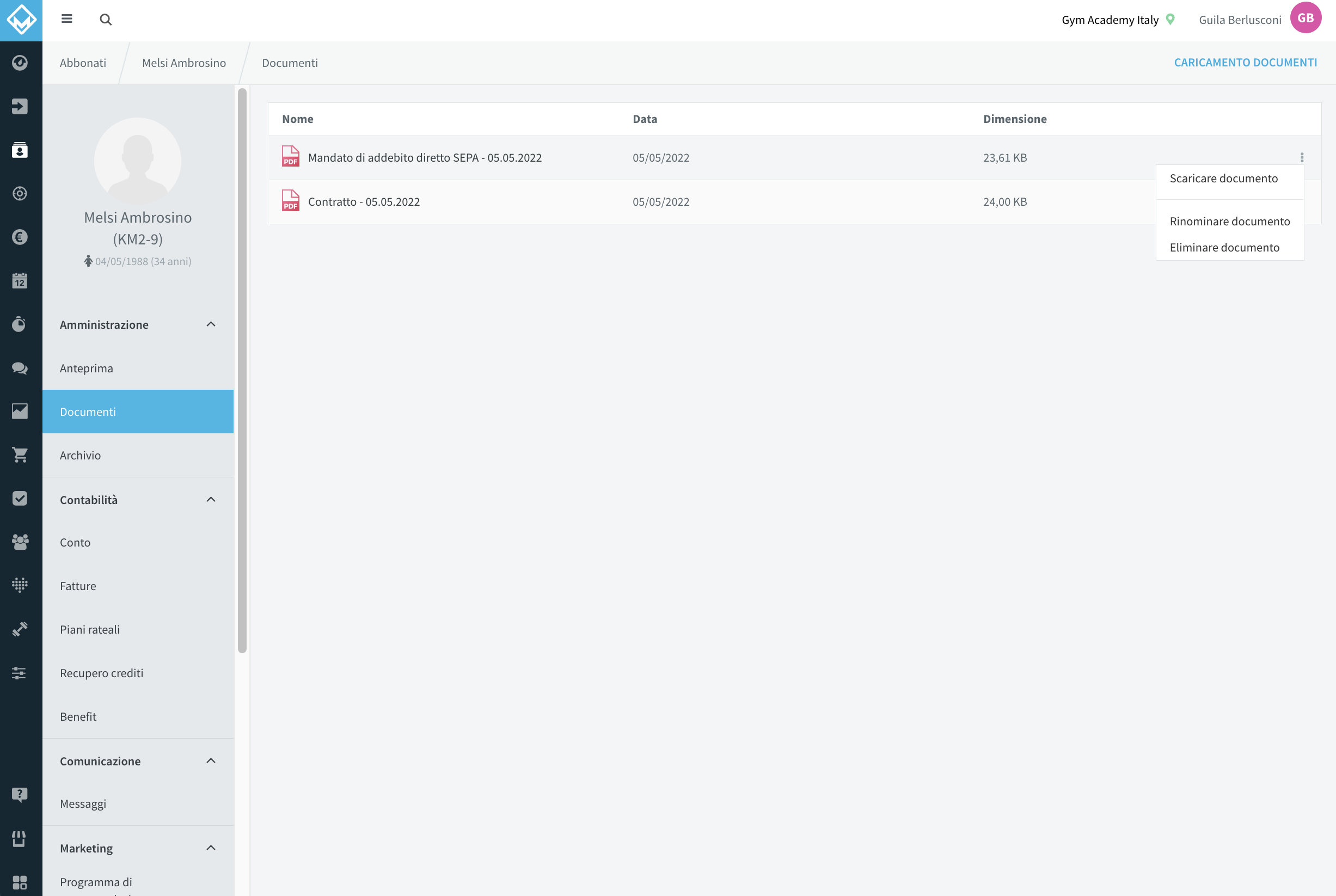The image size is (1336, 896).
Task: Open the stopwatch icon in sidebar
Action: coord(20,324)
